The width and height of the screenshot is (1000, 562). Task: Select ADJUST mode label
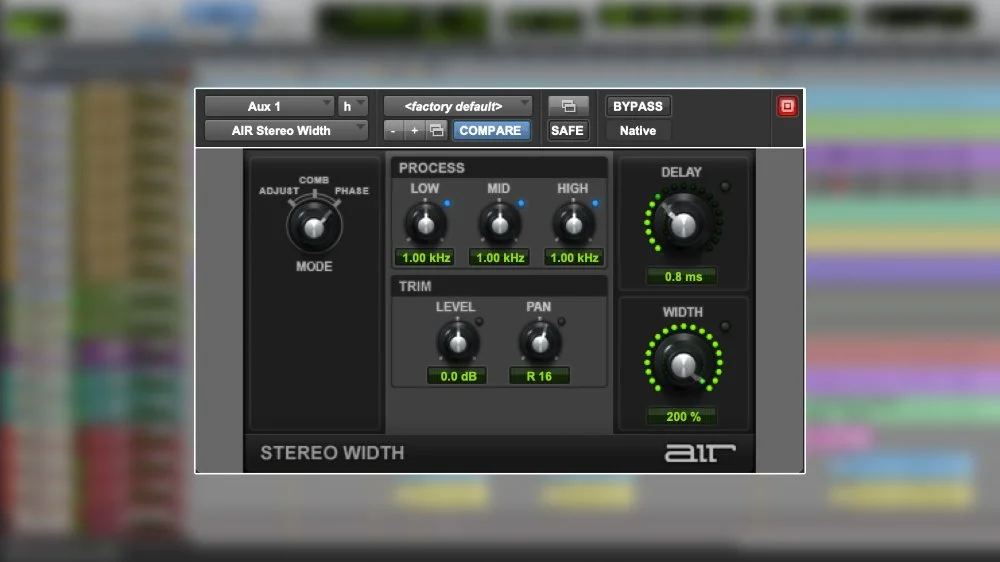[x=279, y=191]
